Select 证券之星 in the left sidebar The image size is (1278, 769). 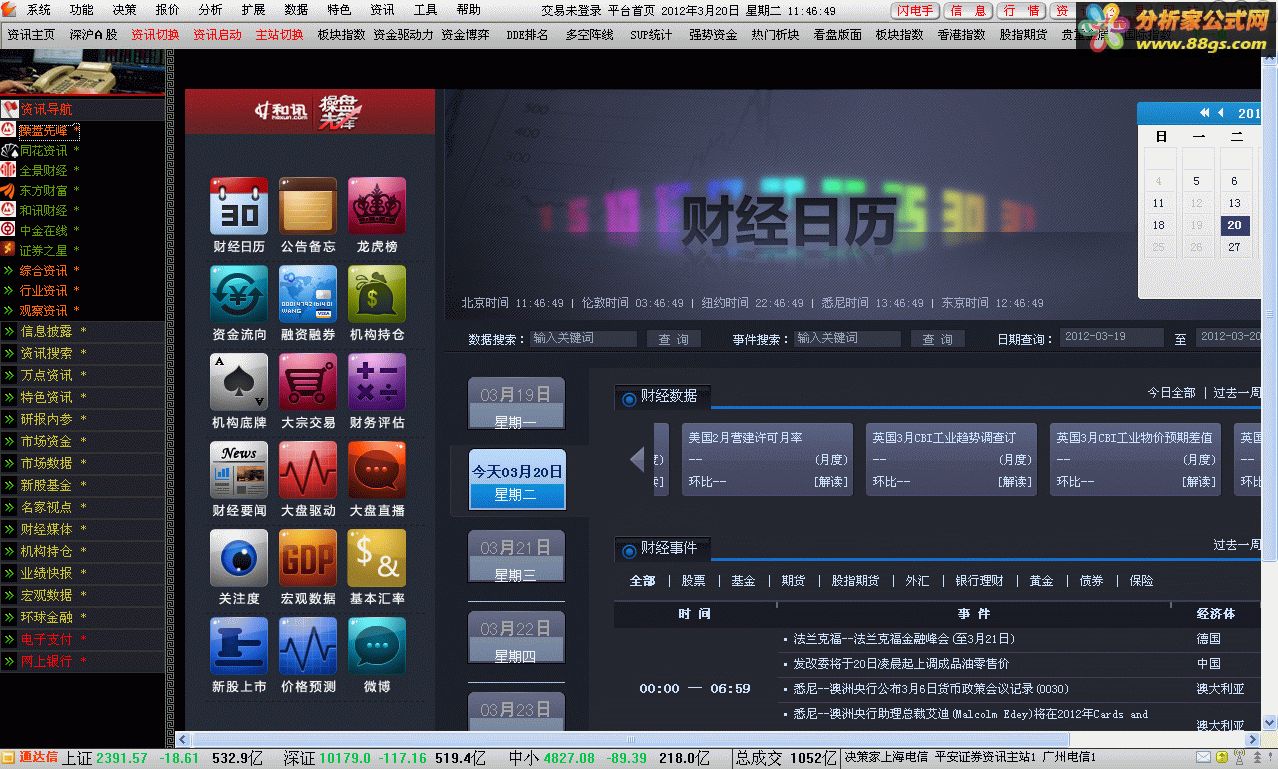pos(44,250)
